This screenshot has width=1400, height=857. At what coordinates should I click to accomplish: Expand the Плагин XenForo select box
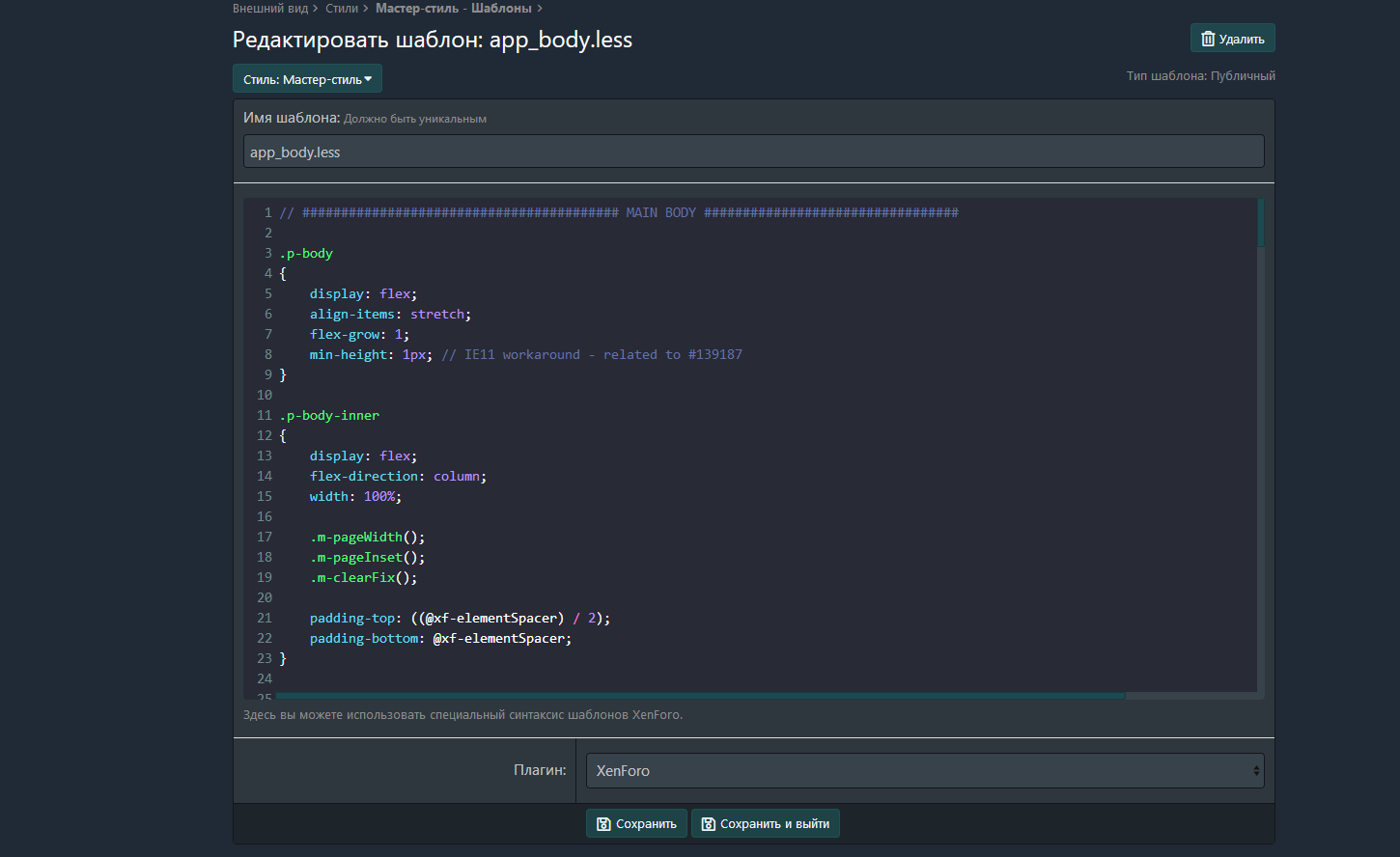coord(924,771)
